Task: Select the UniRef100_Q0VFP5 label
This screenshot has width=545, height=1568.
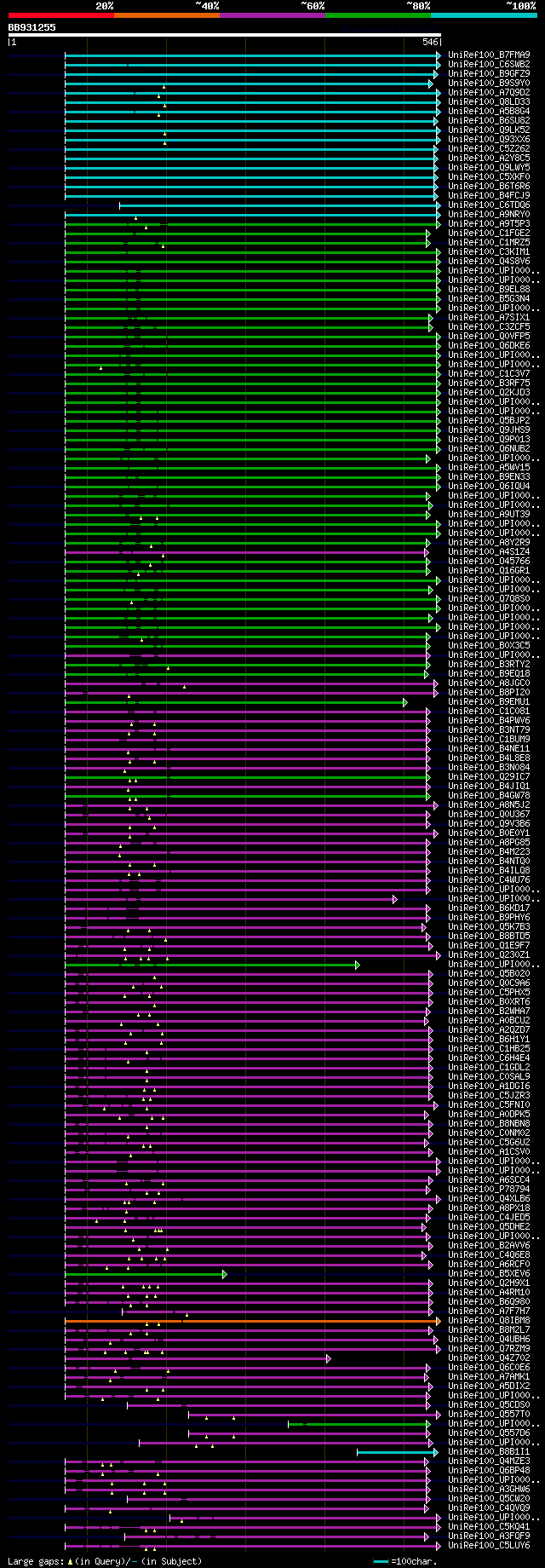Action: pyautogui.click(x=489, y=337)
